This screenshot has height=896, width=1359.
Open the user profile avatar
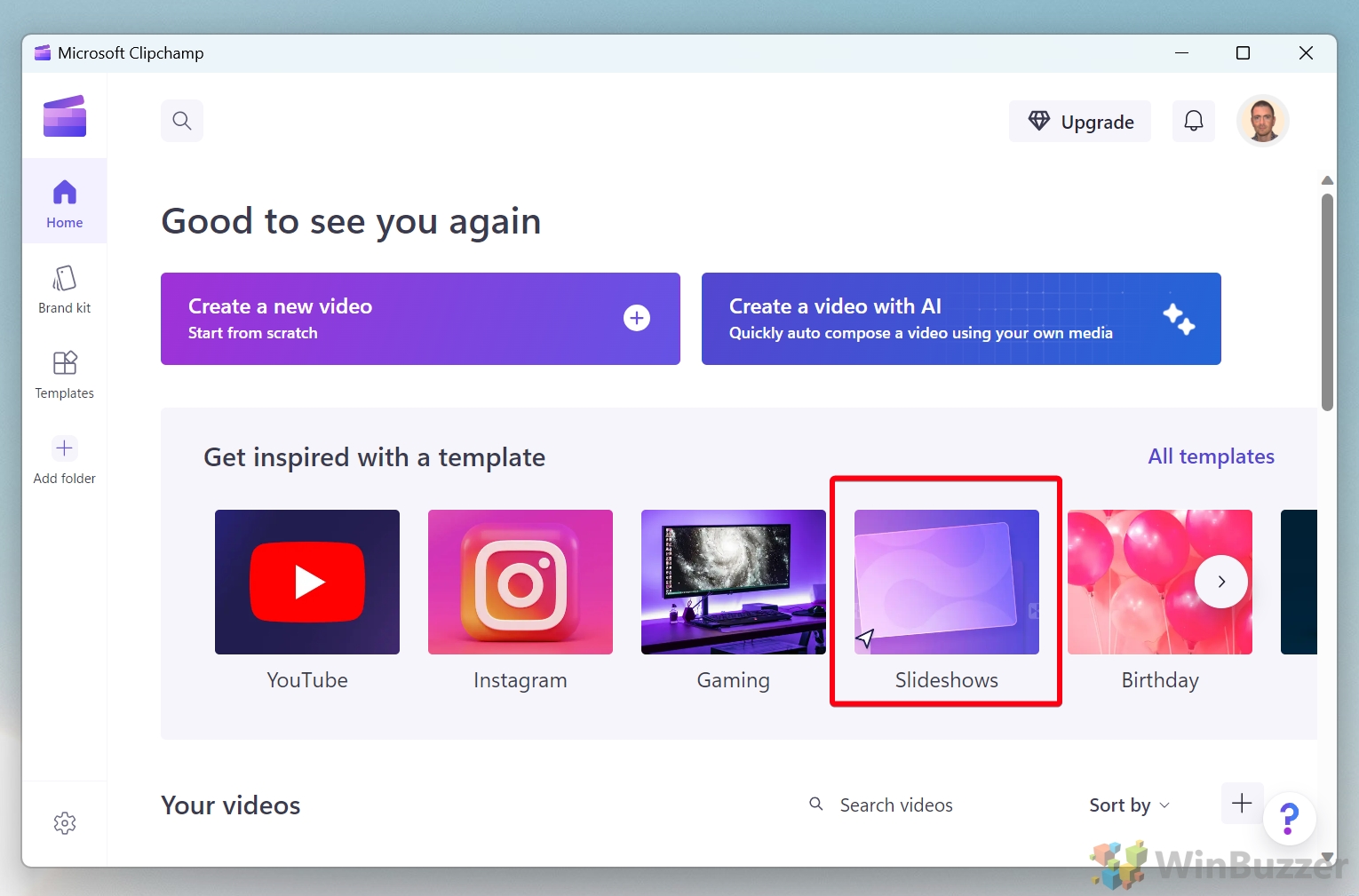click(1262, 120)
